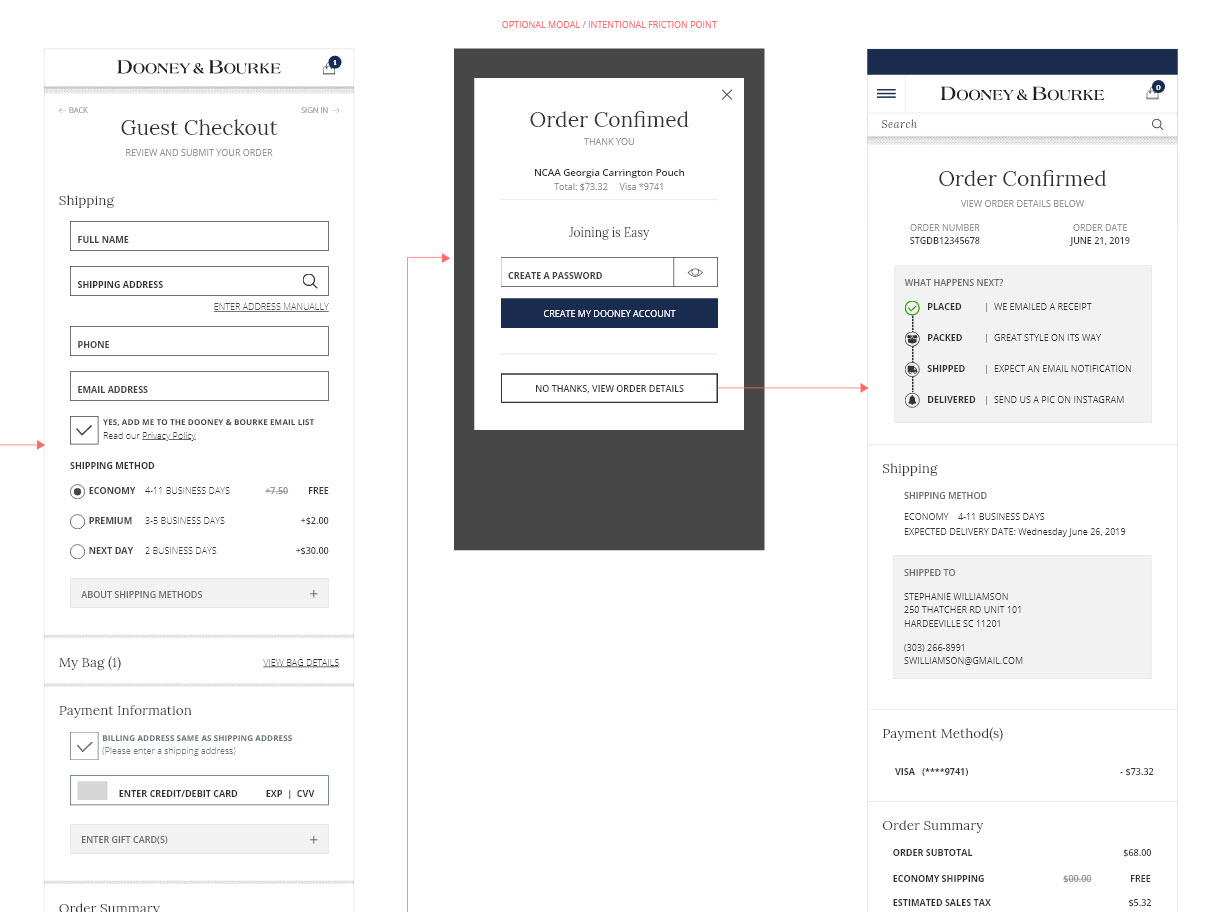Click Expected Delivery Date text
Viewport: 1218px width, 912px height.
(1014, 532)
